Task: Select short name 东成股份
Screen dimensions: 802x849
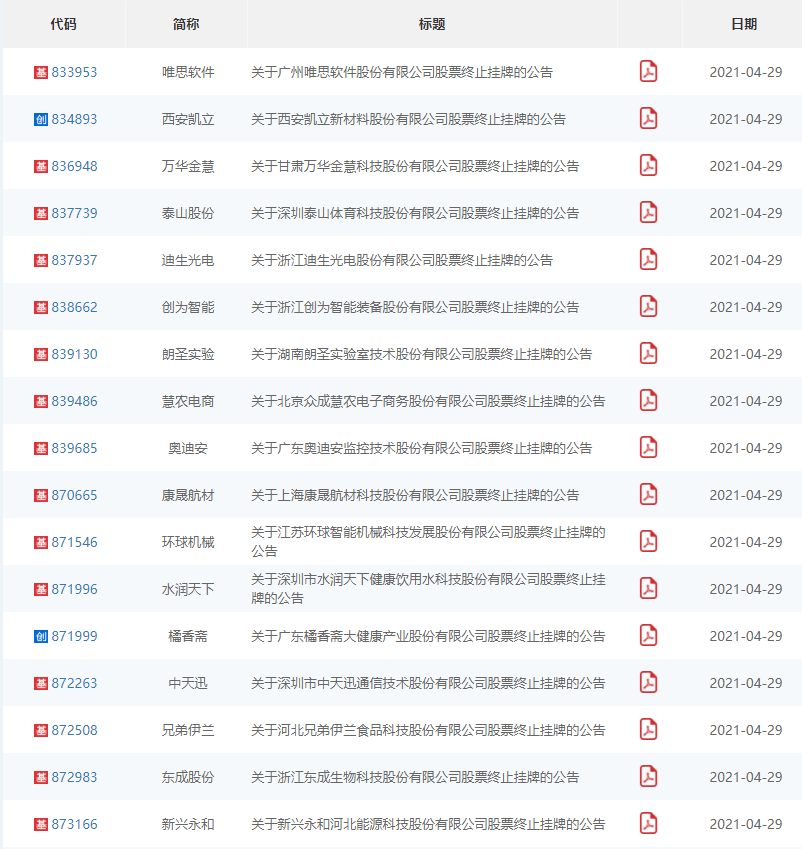Action: coord(188,778)
